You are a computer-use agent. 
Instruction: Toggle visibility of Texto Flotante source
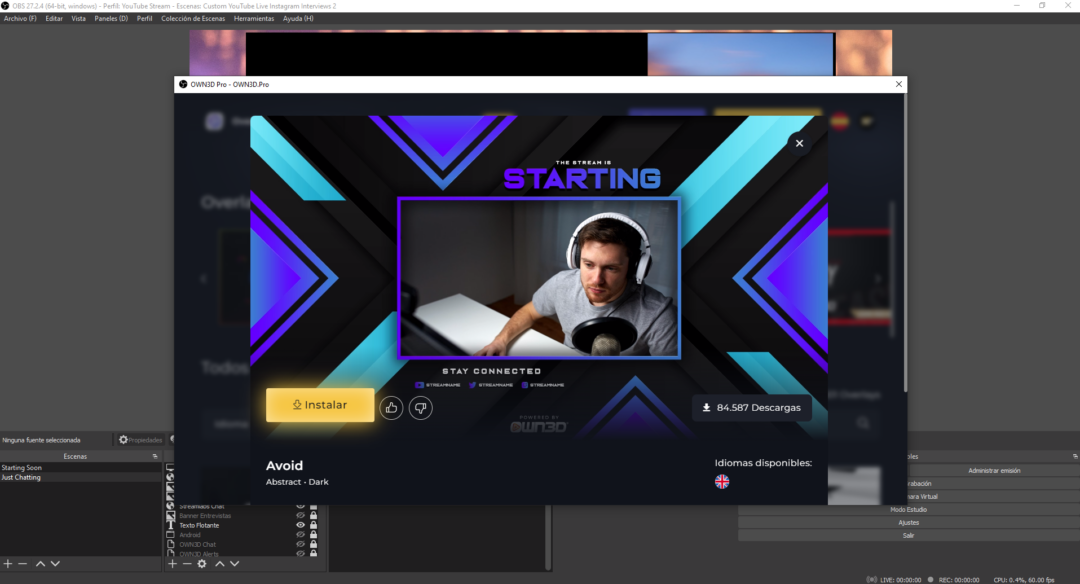(300, 525)
